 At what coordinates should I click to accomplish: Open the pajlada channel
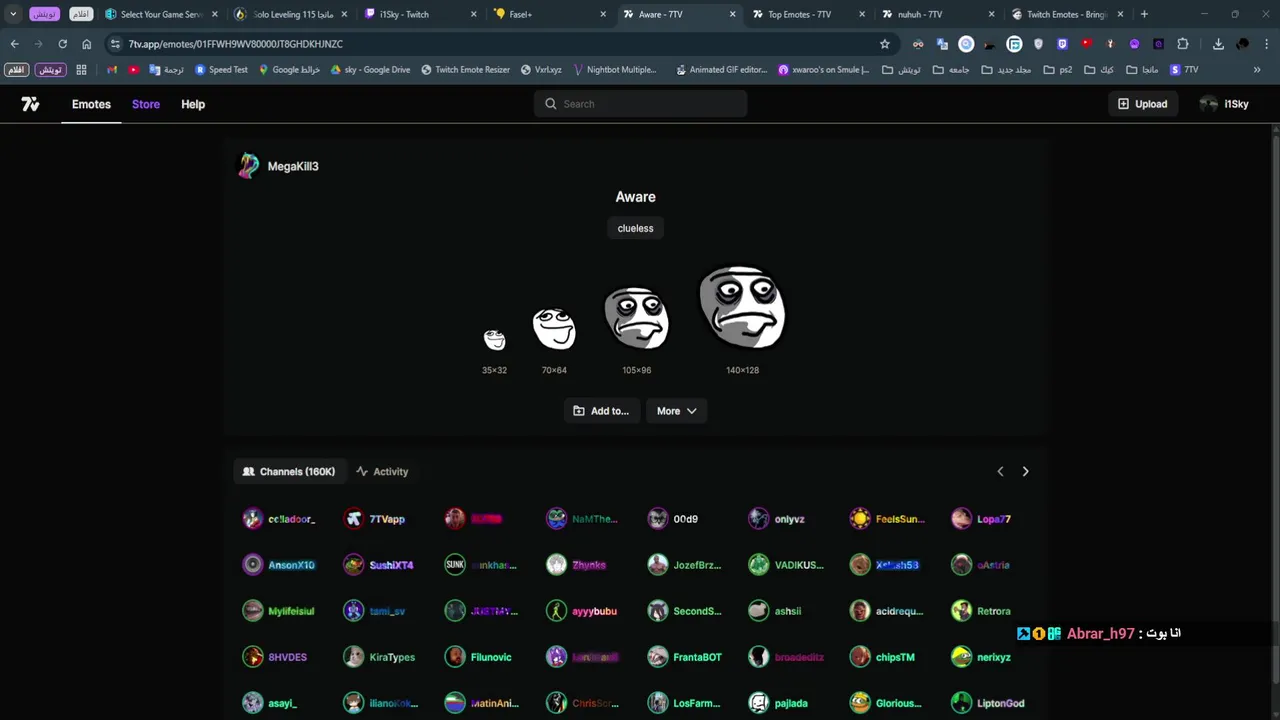pyautogui.click(x=779, y=703)
